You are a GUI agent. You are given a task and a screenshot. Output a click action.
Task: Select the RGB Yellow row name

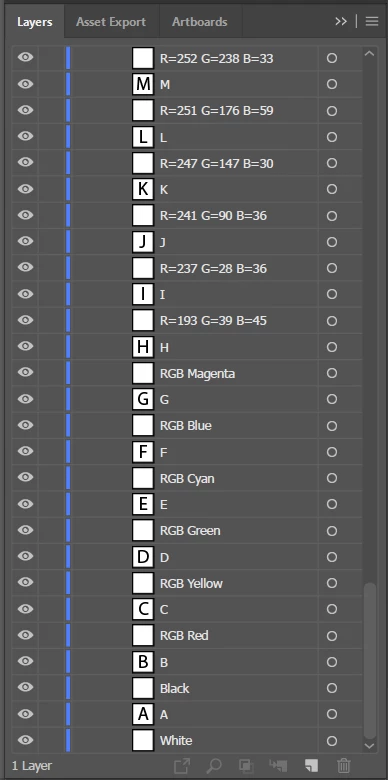point(191,584)
